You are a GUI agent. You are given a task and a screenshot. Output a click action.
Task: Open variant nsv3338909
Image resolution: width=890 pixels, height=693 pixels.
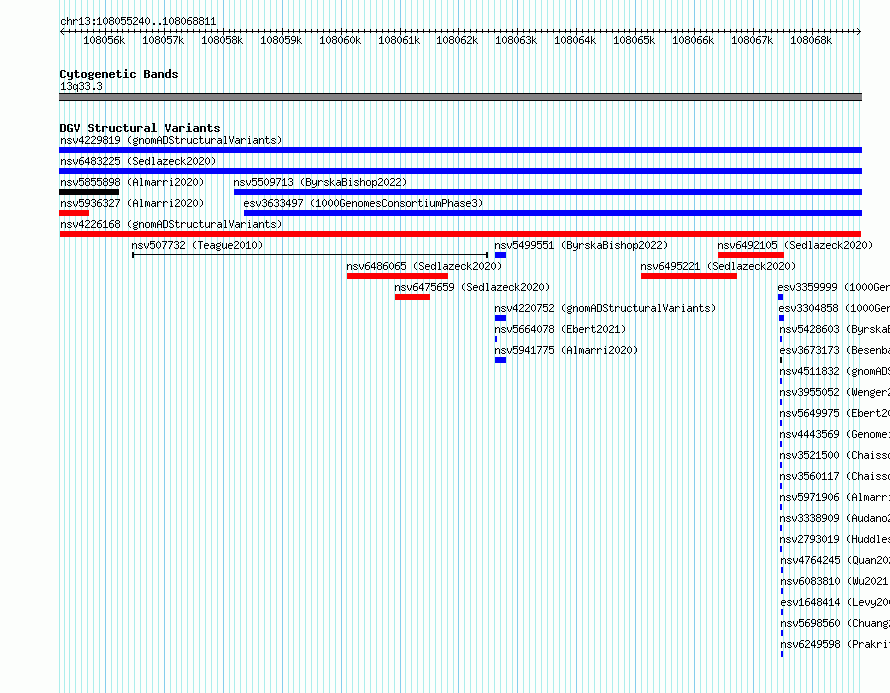point(834,518)
